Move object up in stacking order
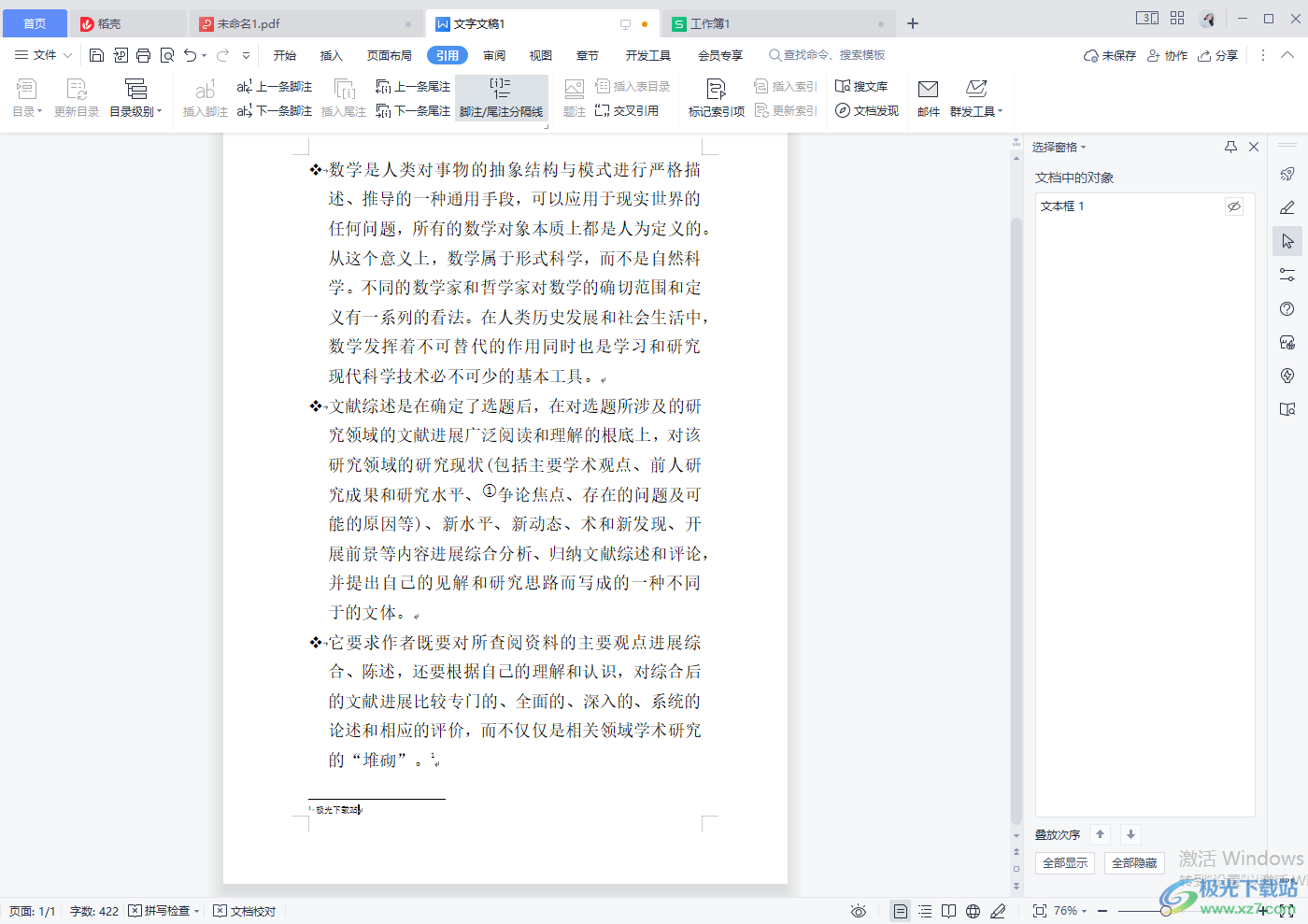Image resolution: width=1308 pixels, height=924 pixels. [x=1101, y=834]
